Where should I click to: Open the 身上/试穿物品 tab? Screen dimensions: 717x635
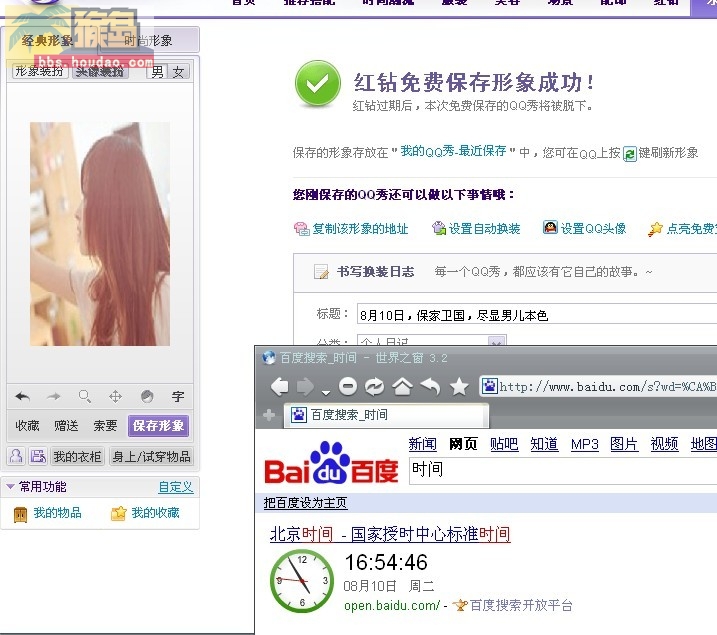tap(151, 456)
